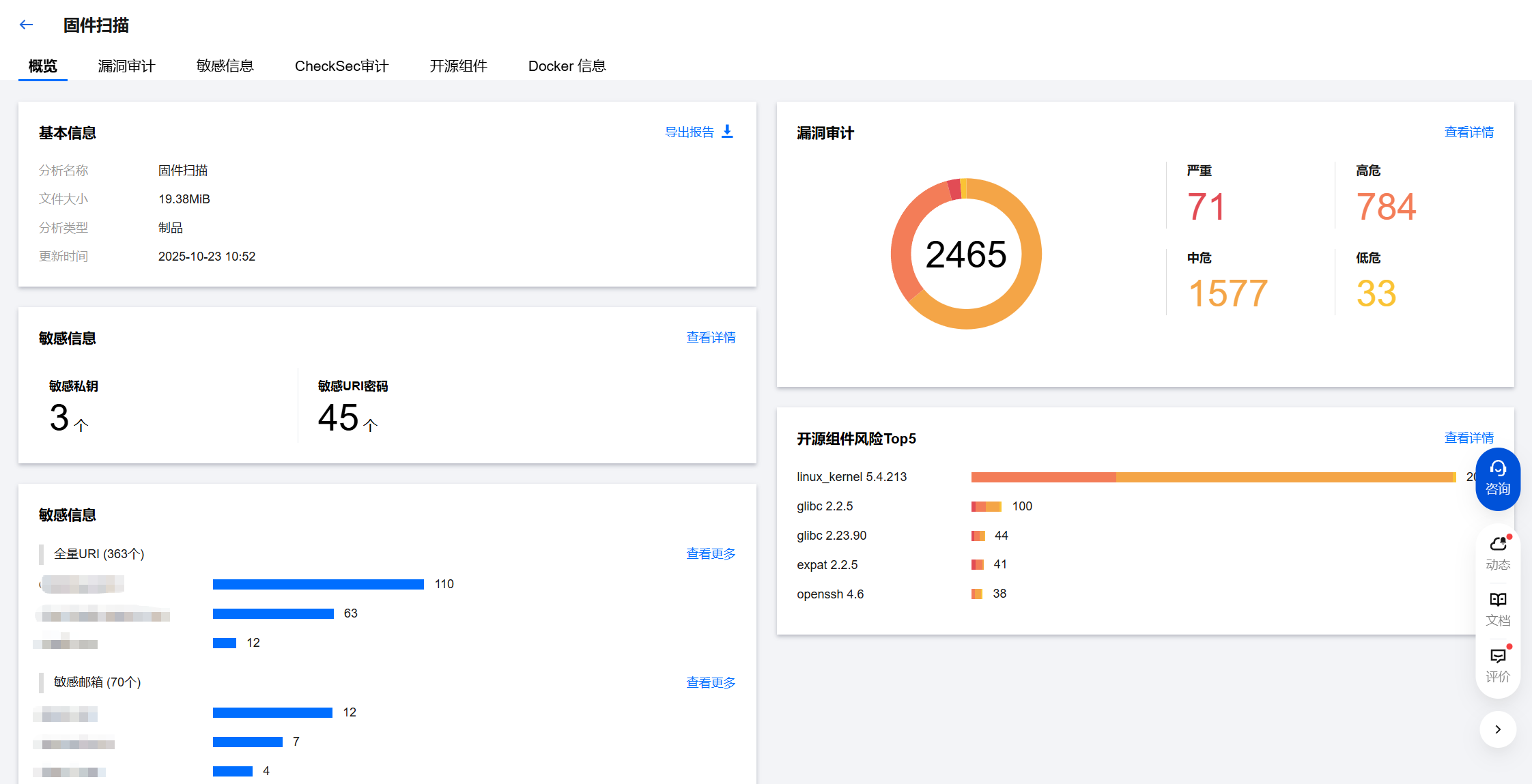Click 查看更多 for 敏感邮箱 list
This screenshot has height=784, width=1532.
coord(710,683)
